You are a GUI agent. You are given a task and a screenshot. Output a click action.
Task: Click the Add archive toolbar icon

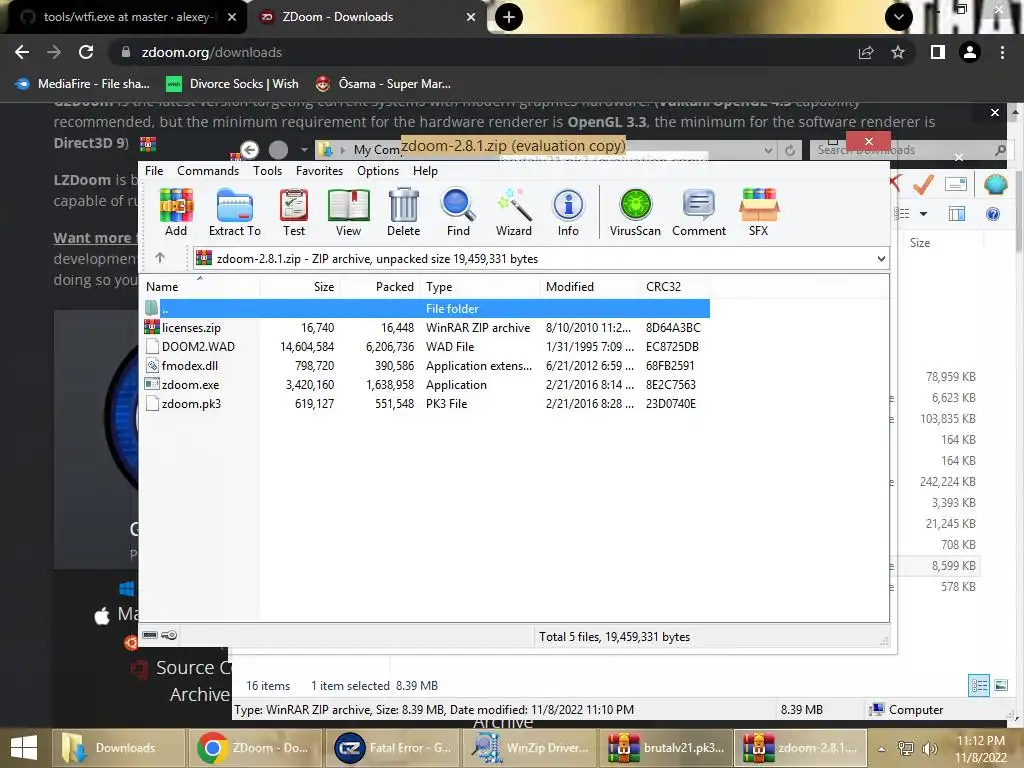coord(176,212)
